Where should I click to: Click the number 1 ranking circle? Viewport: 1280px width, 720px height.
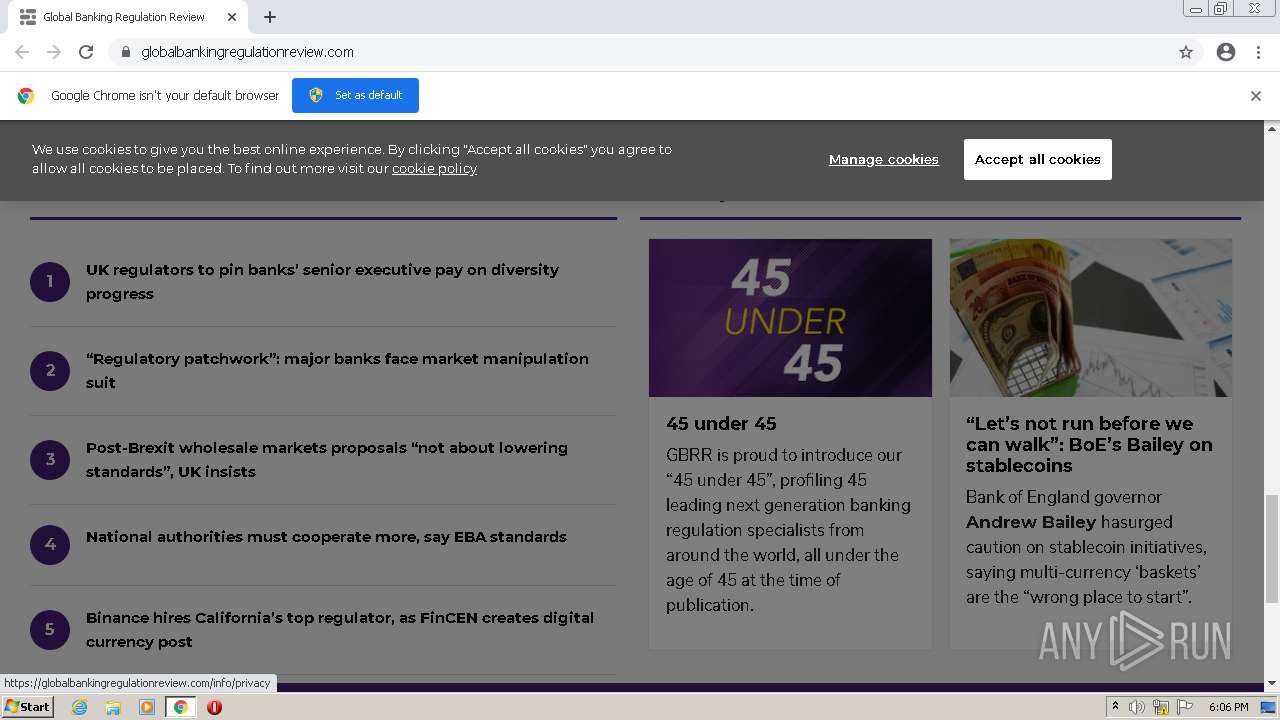(50, 282)
